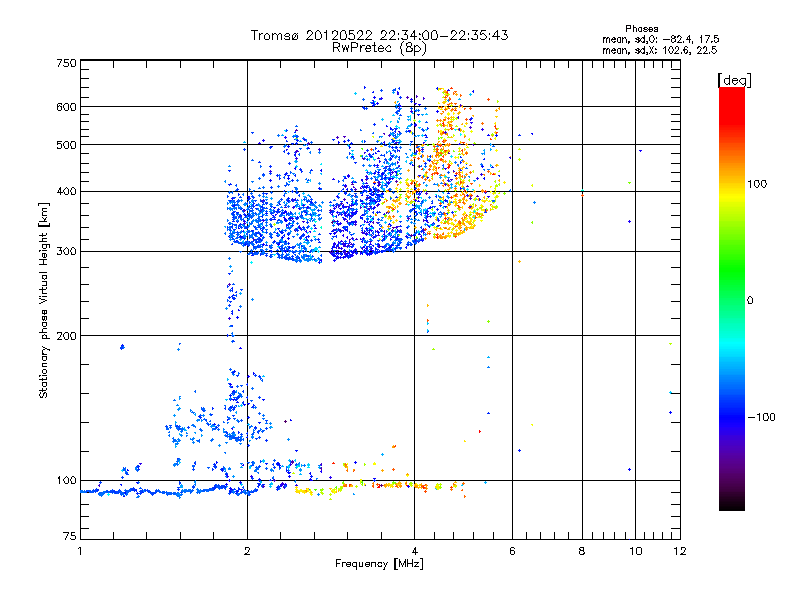Click the y-axis tick label '400'
Image resolution: width=800 pixels, height=600 pixels.
pos(66,192)
